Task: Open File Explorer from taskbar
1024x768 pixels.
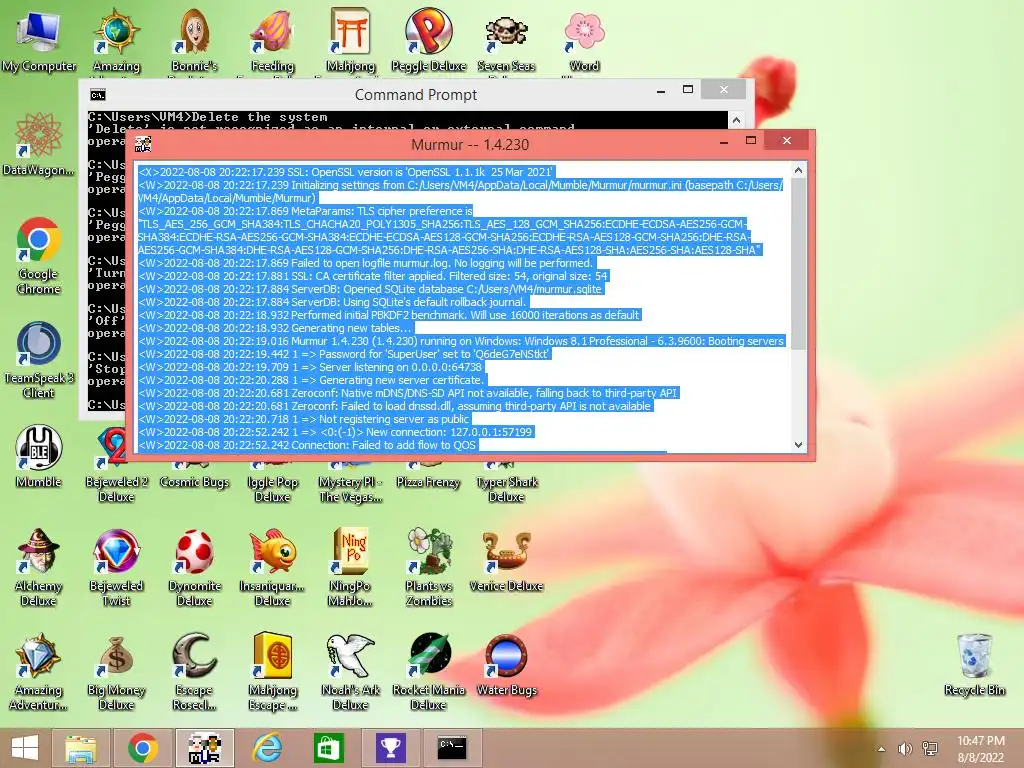Action: tap(80, 748)
